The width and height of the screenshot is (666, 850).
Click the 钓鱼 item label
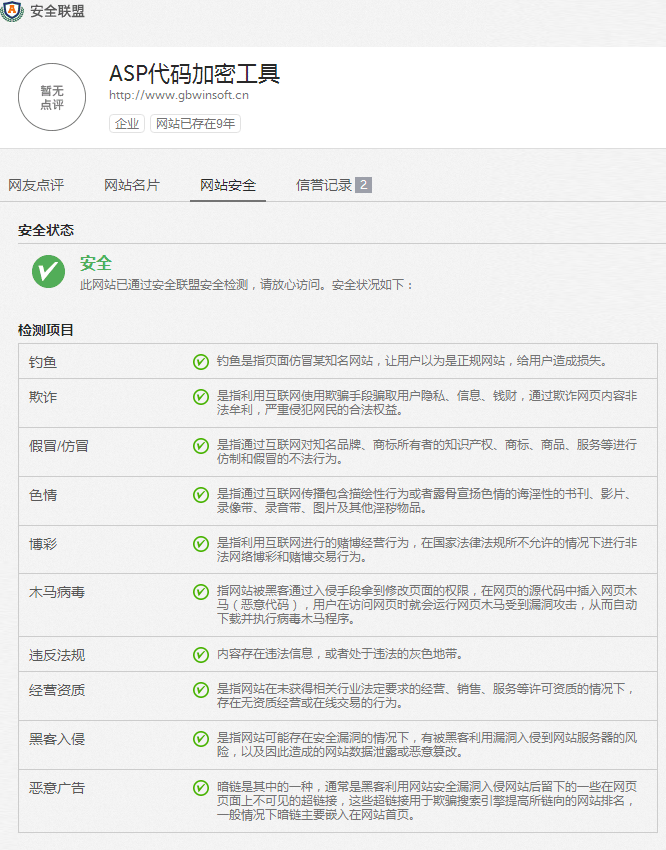[43, 362]
